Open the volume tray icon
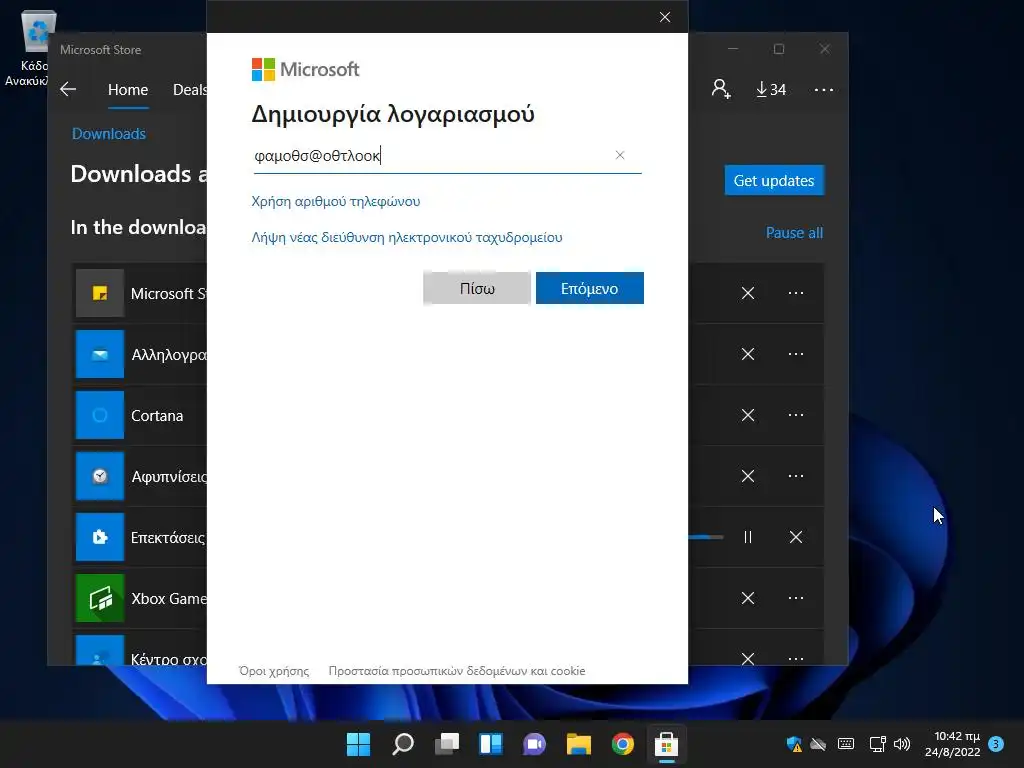 coord(902,744)
